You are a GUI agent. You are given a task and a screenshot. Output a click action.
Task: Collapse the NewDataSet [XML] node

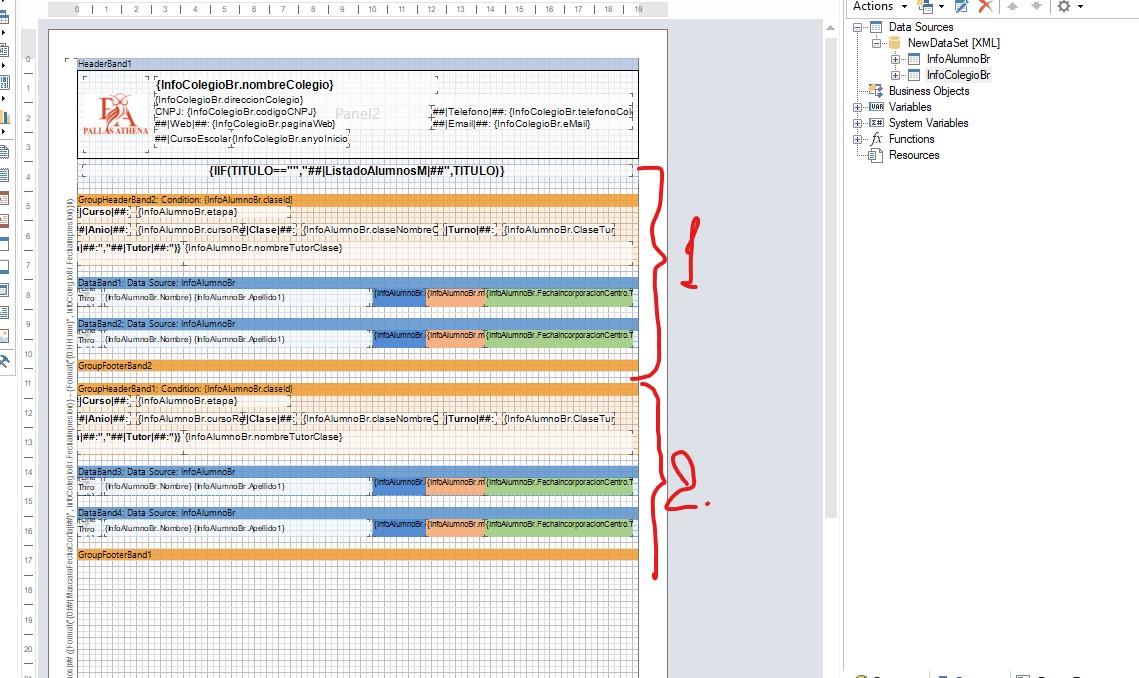(x=876, y=43)
